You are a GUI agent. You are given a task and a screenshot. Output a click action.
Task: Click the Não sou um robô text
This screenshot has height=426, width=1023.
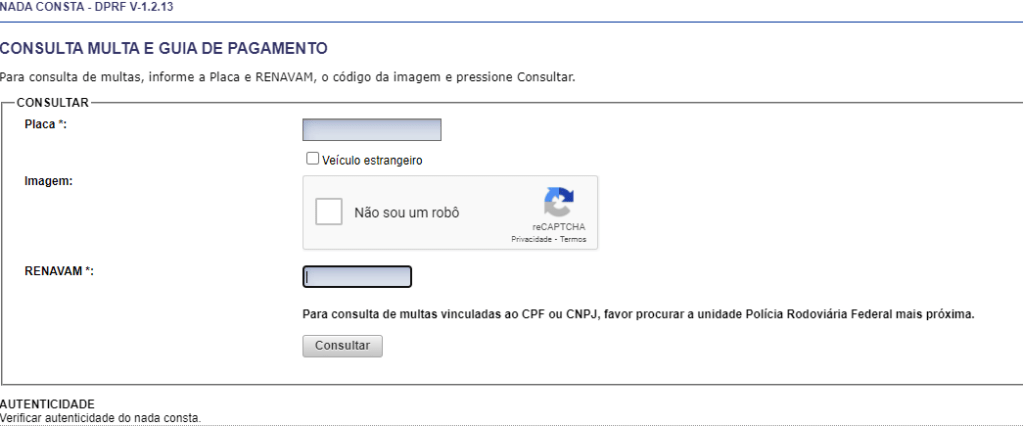(x=407, y=213)
